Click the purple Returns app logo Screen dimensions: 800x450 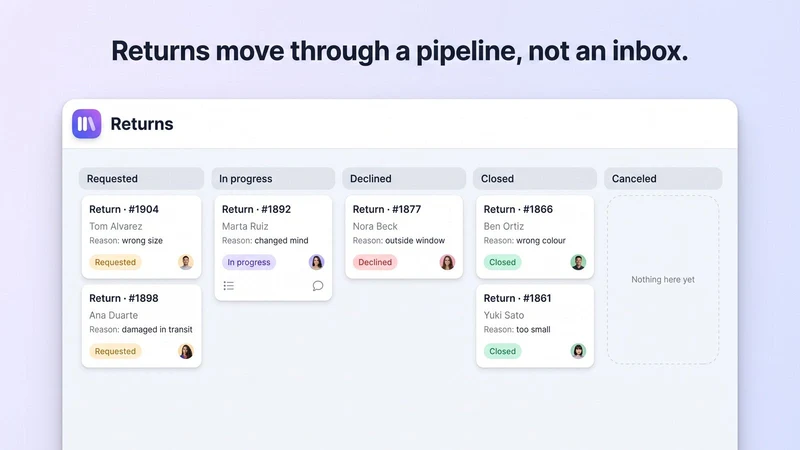86,123
